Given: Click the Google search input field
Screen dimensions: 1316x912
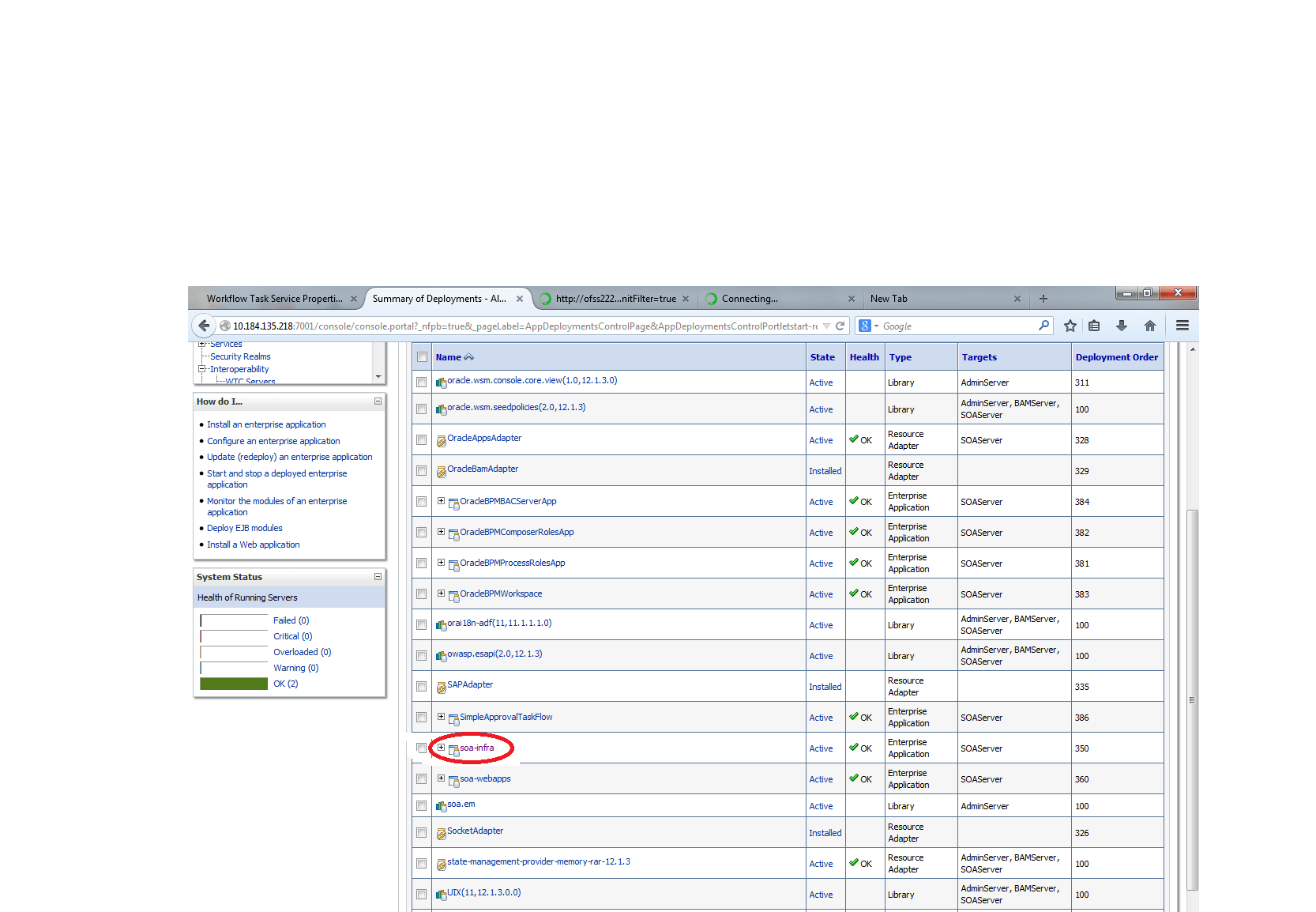Looking at the screenshot, I should pos(959,326).
